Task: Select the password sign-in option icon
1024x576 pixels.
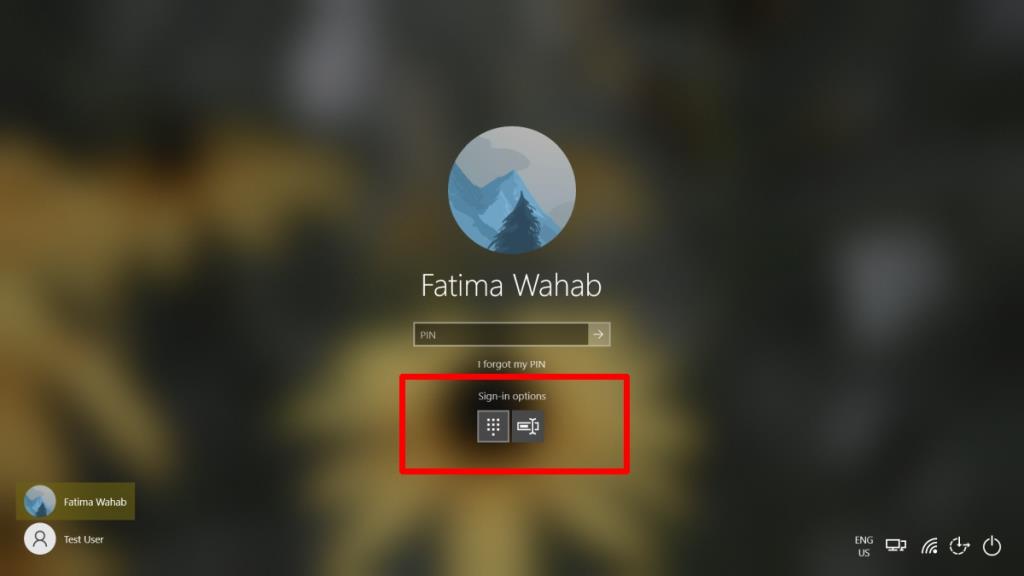Action: click(527, 426)
